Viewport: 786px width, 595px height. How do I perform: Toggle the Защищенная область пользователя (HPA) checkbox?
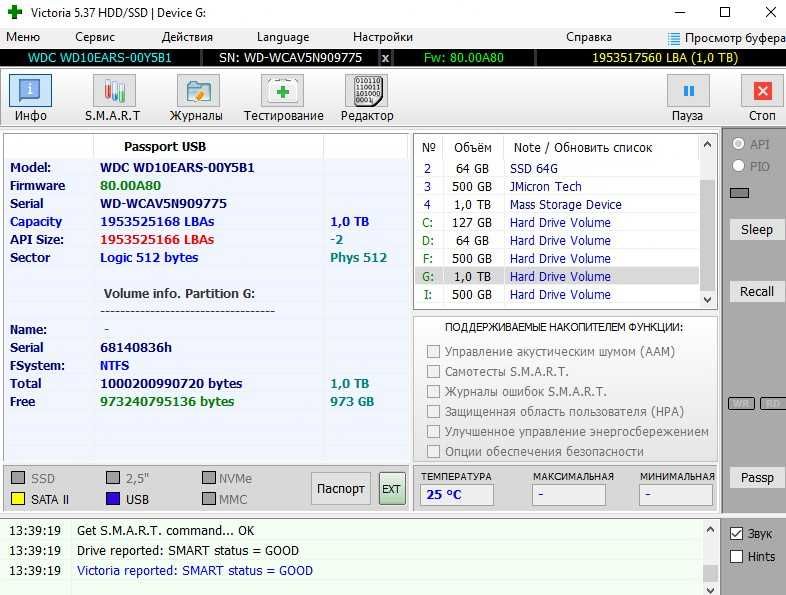[433, 412]
